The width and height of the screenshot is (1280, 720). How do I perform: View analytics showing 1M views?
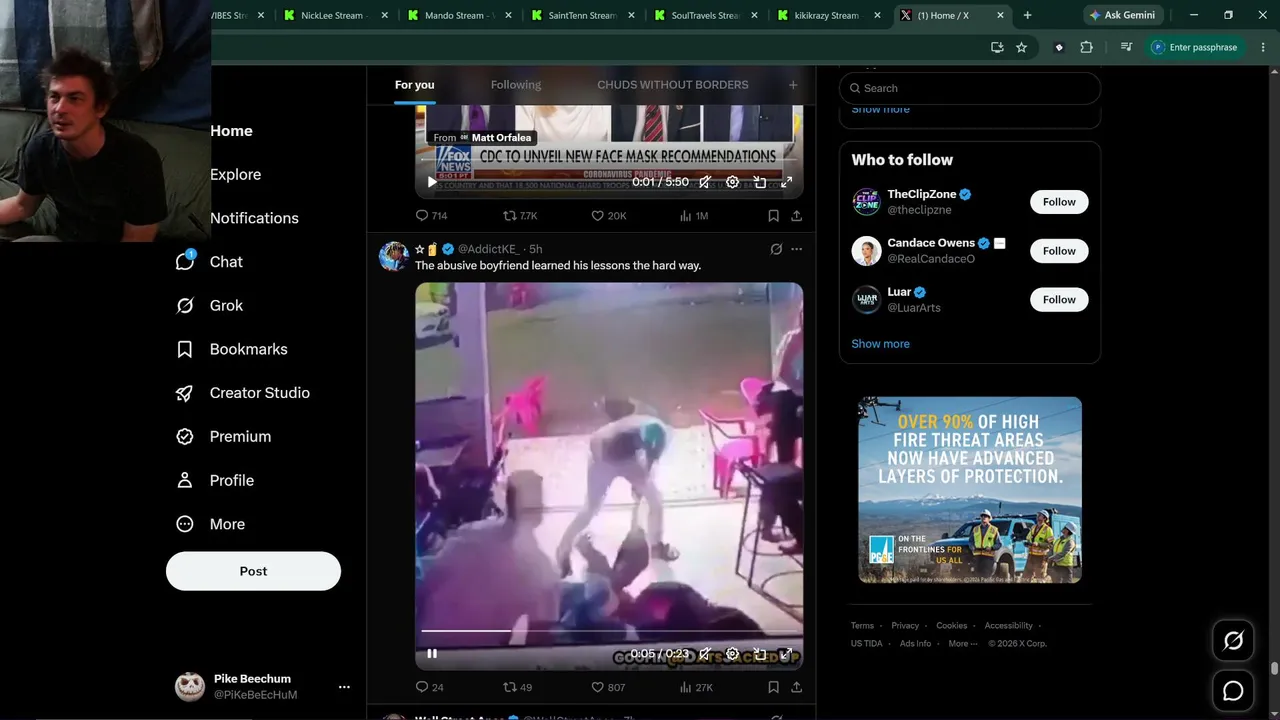(694, 215)
